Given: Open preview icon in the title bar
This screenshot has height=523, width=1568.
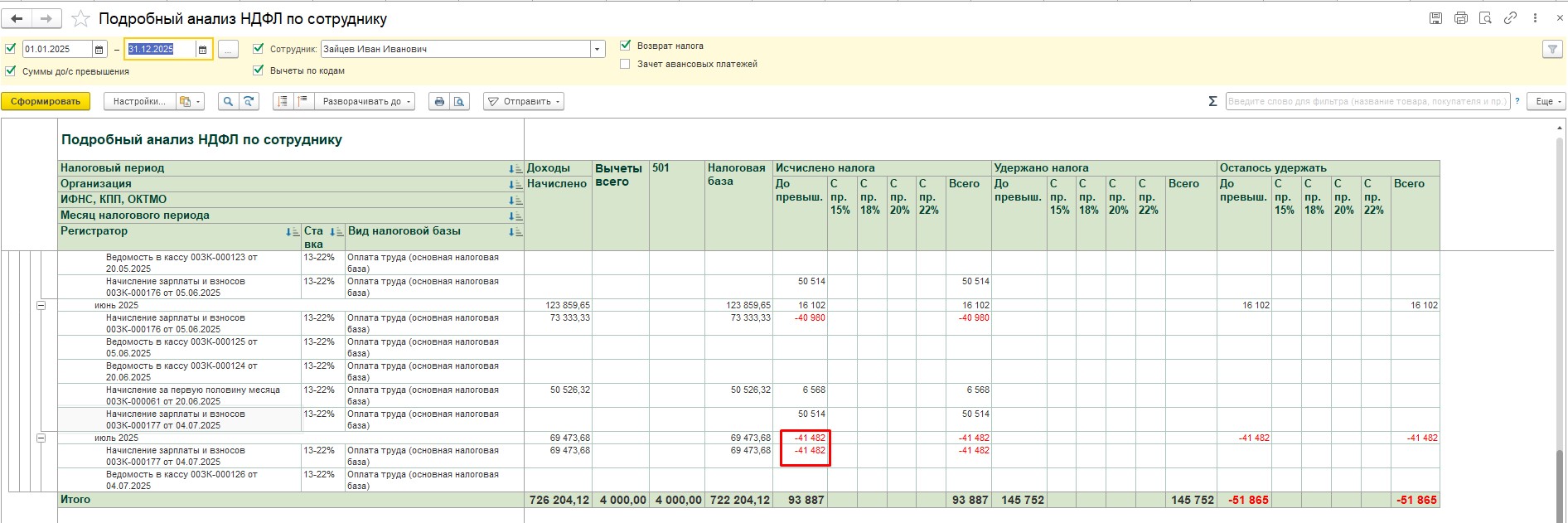Looking at the screenshot, I should click(x=1486, y=18).
